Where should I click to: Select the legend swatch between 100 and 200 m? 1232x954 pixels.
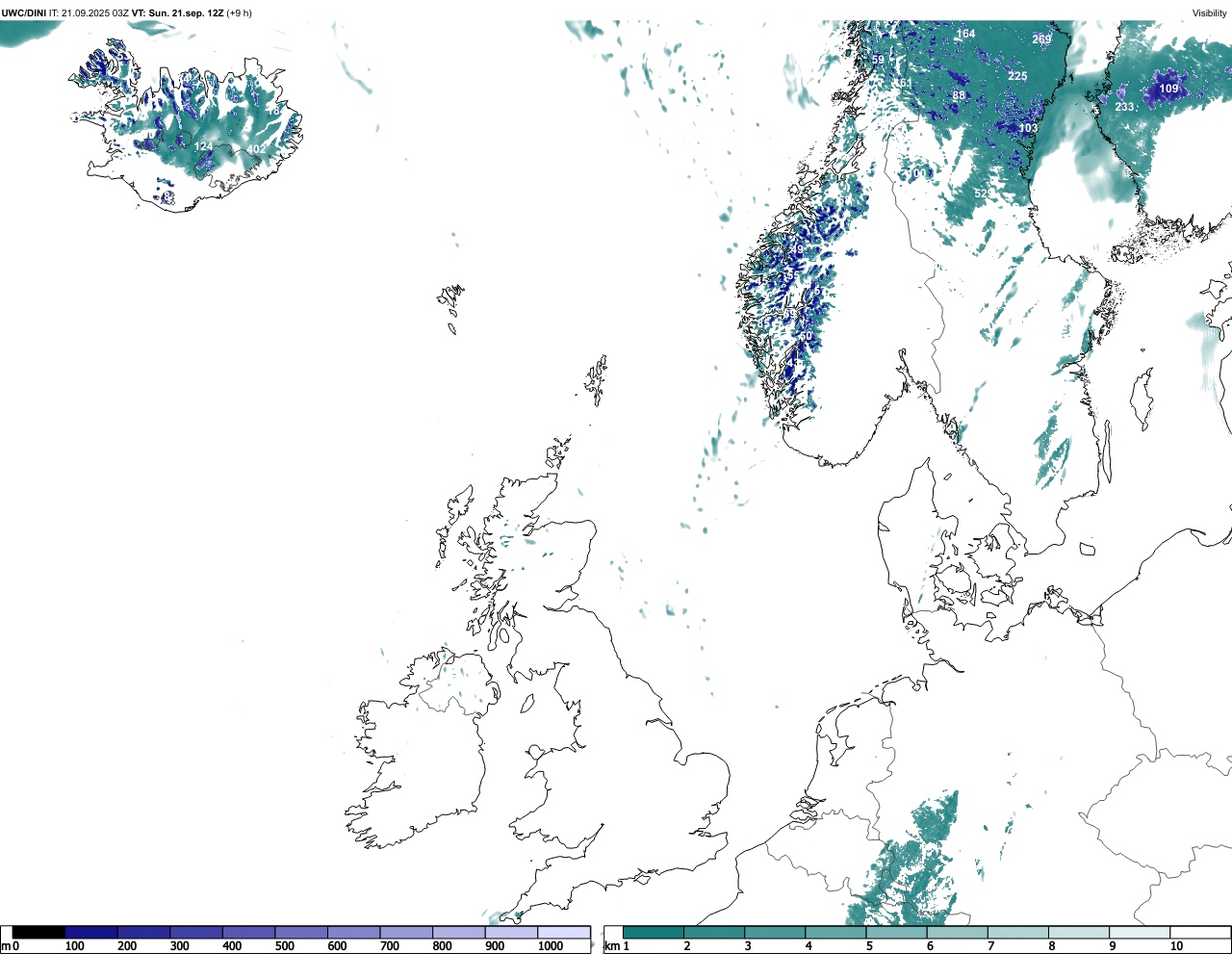[x=91, y=933]
